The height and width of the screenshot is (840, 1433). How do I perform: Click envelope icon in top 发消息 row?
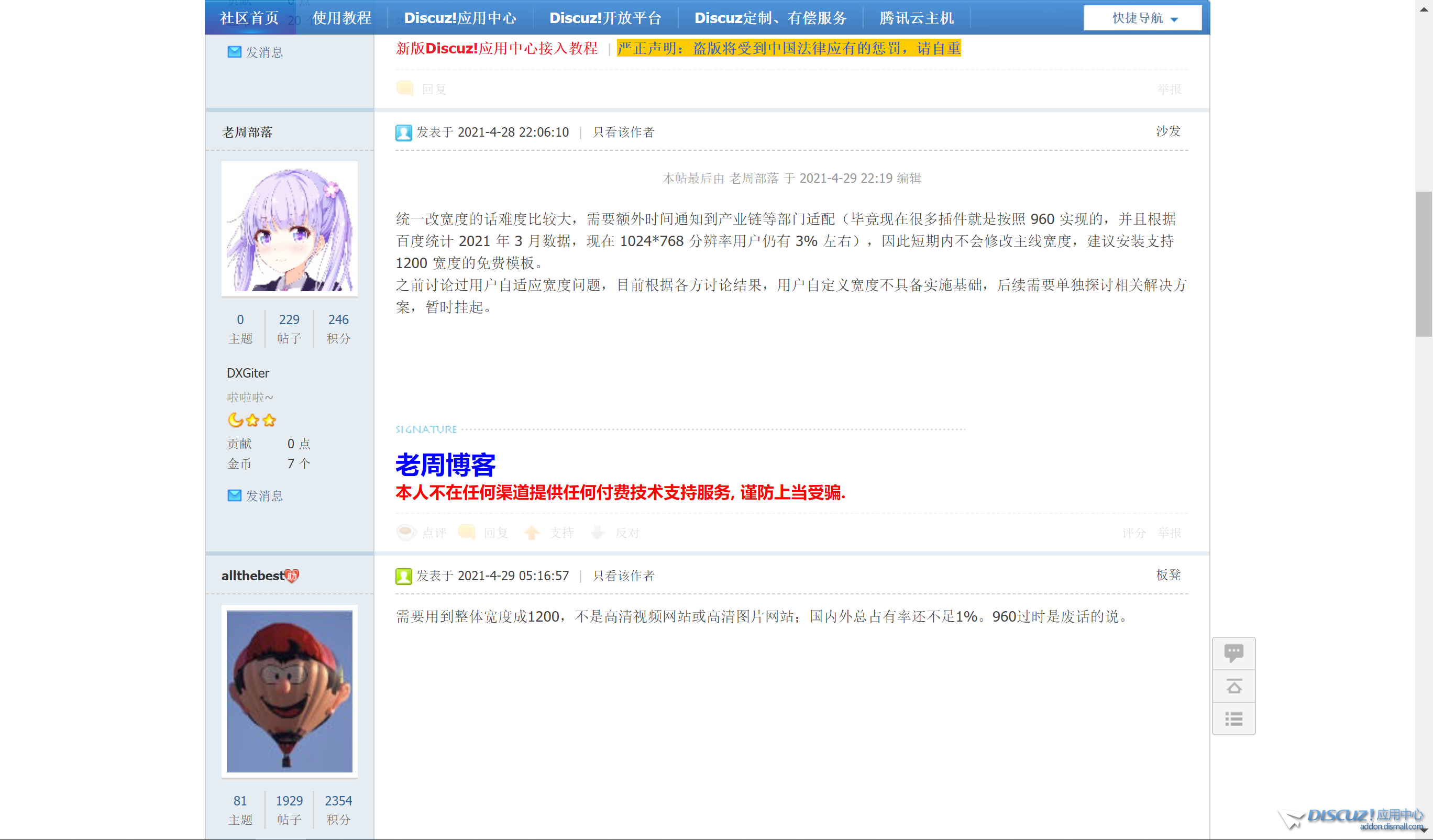click(234, 52)
